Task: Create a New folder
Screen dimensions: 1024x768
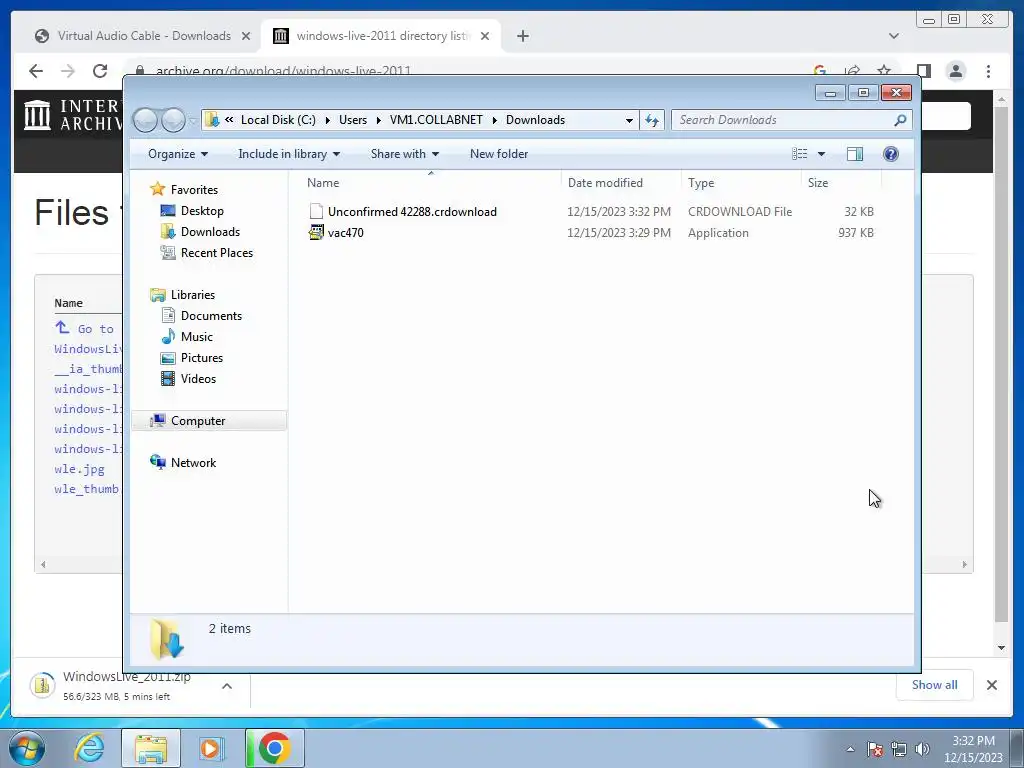Action: pos(499,154)
